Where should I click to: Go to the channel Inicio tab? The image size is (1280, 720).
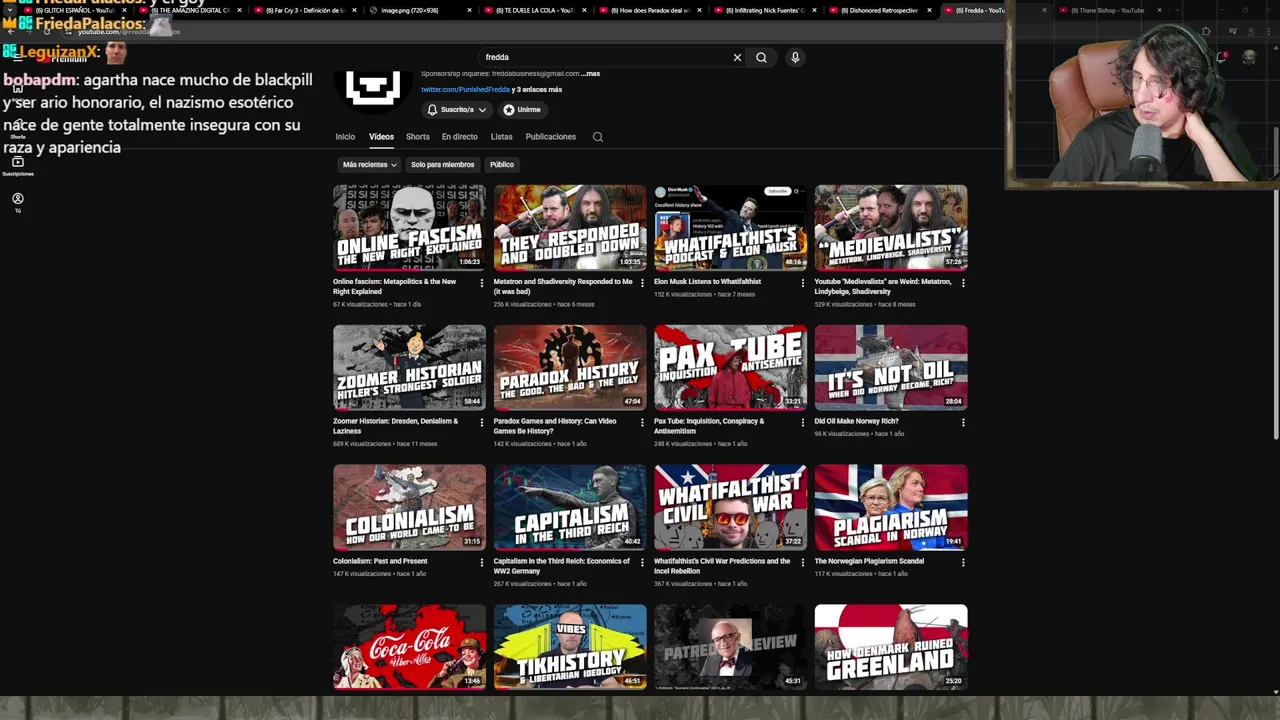coord(345,137)
